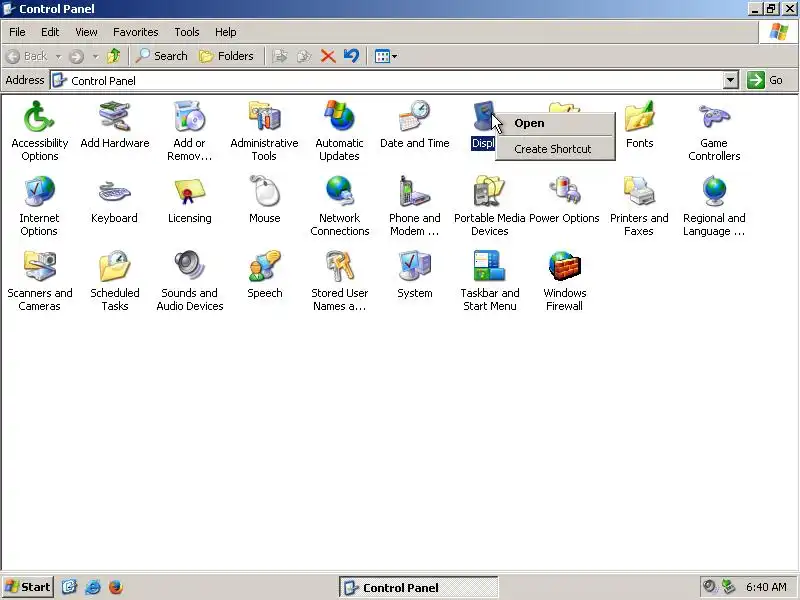Click the Copy To toolbar icon

[x=304, y=56]
